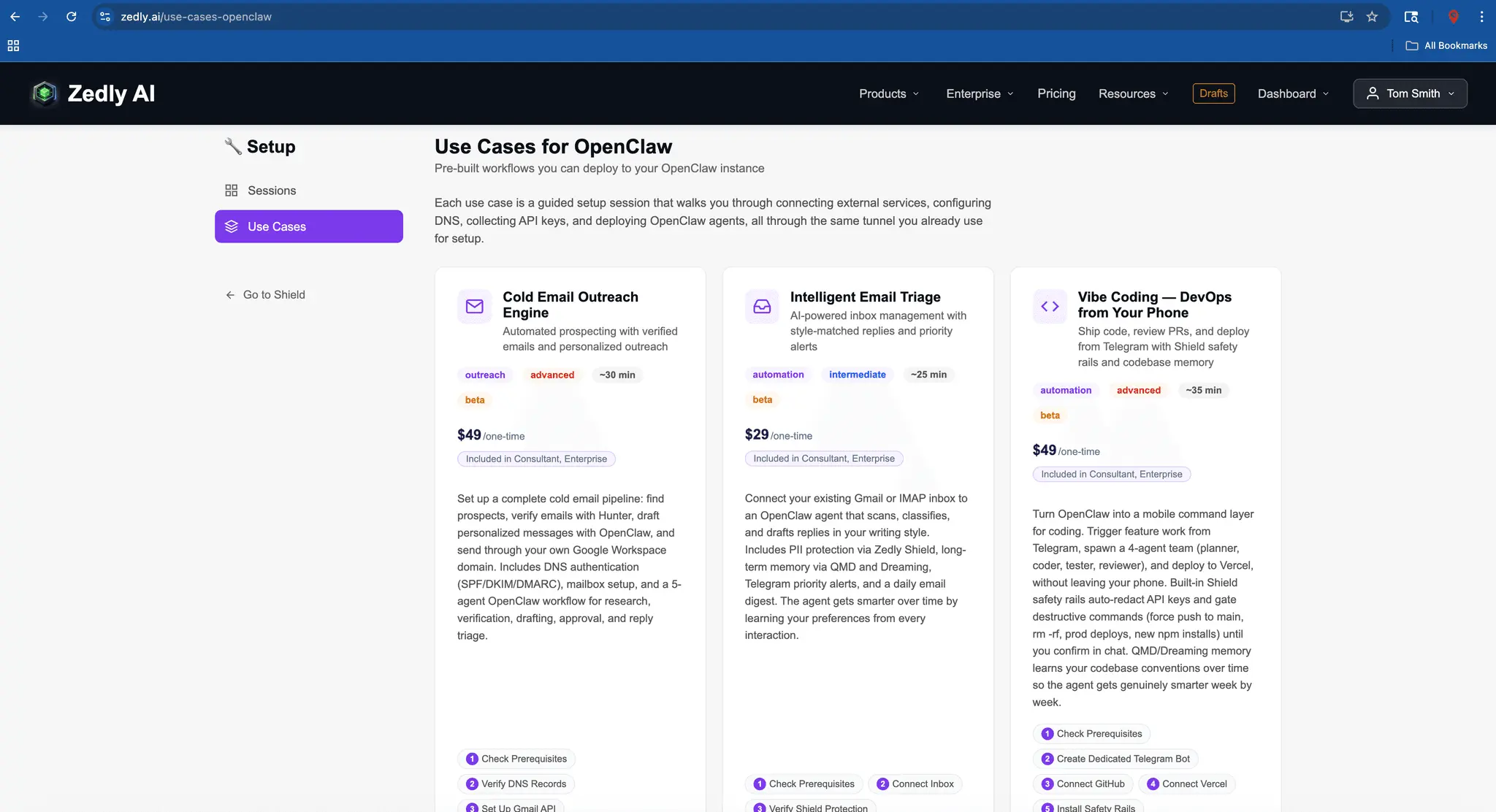Open the browser side panel search icon
Screen dimensions: 1496x812
click(1411, 16)
